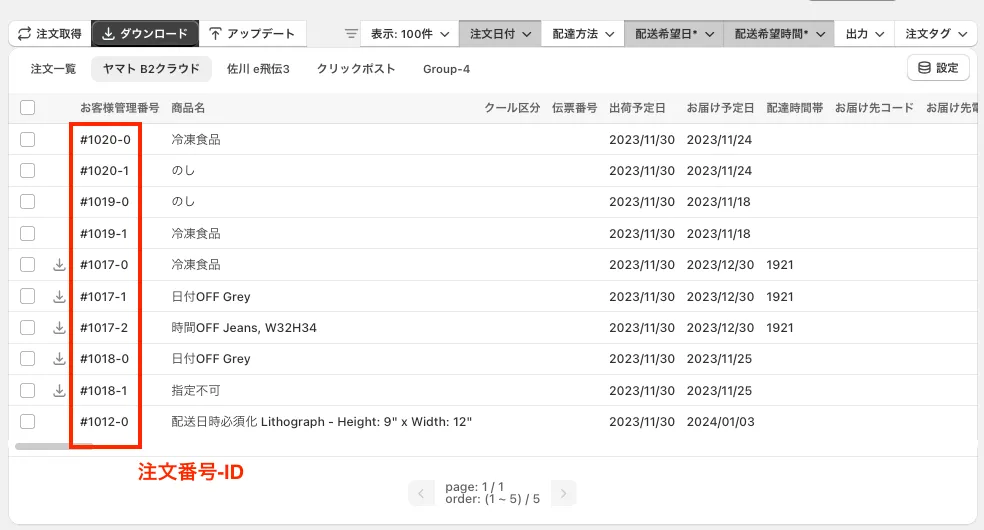Open the 注文タグ dropdown
This screenshot has width=984, height=530.
click(935, 34)
